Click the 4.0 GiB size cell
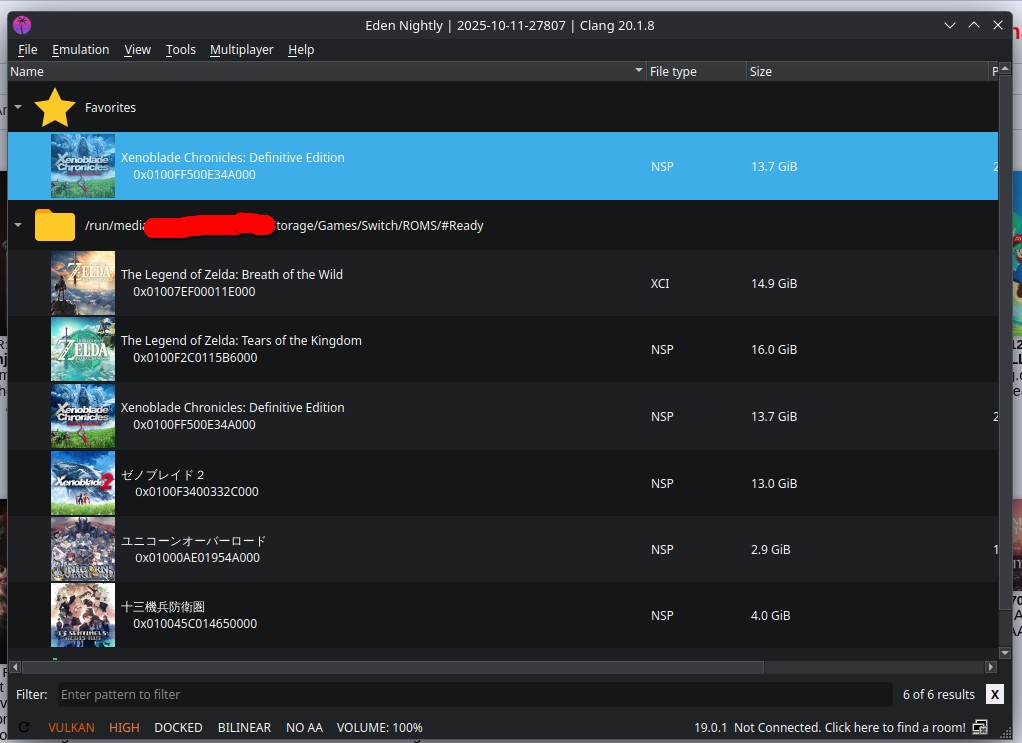This screenshot has width=1022, height=743. (770, 615)
